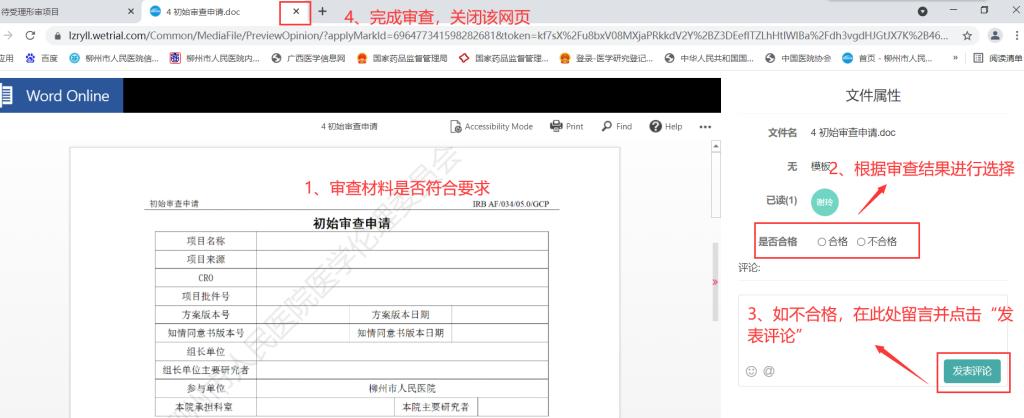Screen dimensions: 1024x418
Task: Bookmark this page with the star icon
Action: [967, 35]
